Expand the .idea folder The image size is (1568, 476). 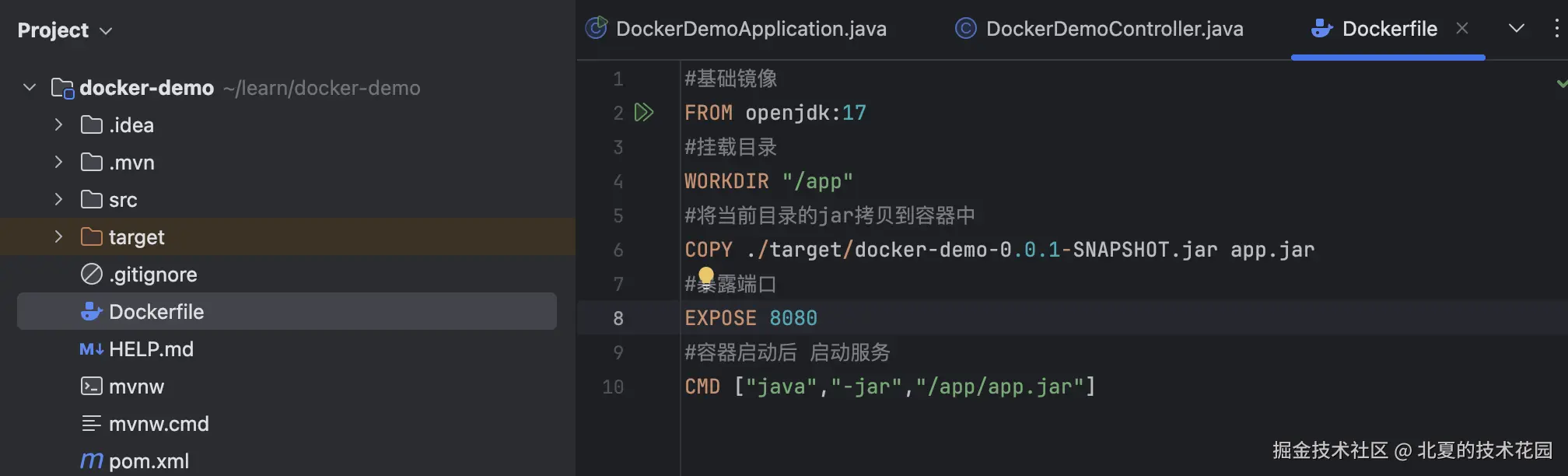tap(58, 125)
